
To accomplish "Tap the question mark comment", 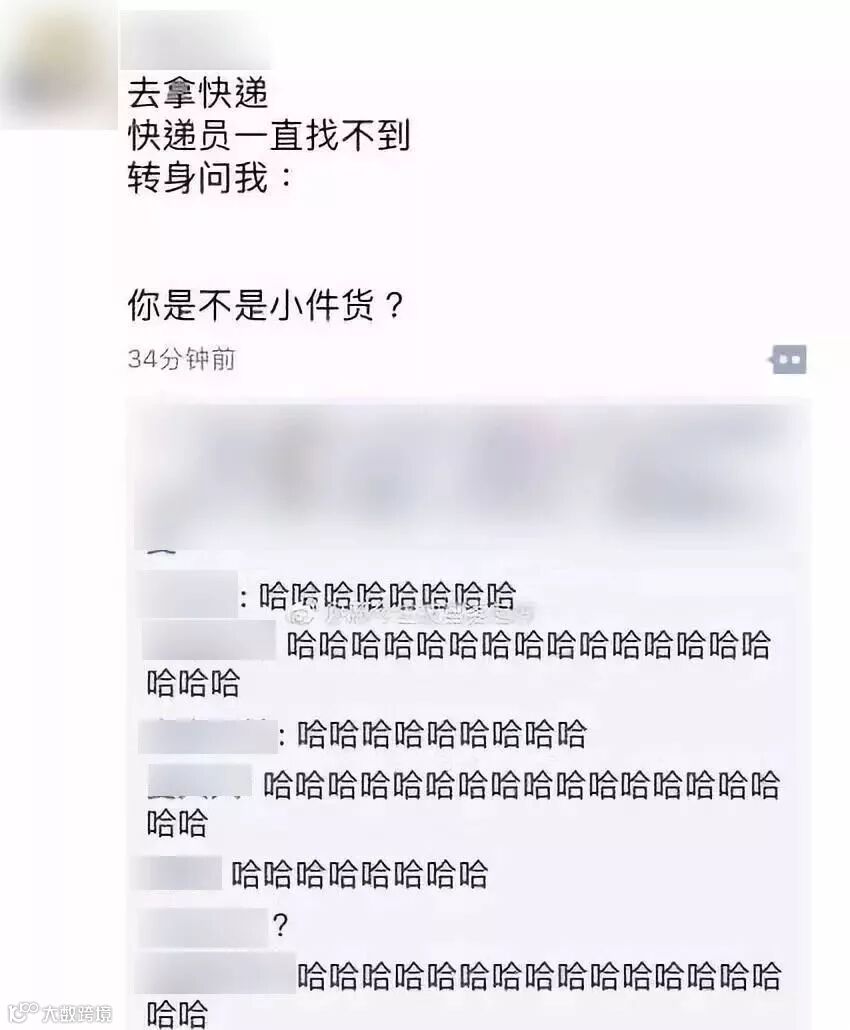I will coord(280,926).
